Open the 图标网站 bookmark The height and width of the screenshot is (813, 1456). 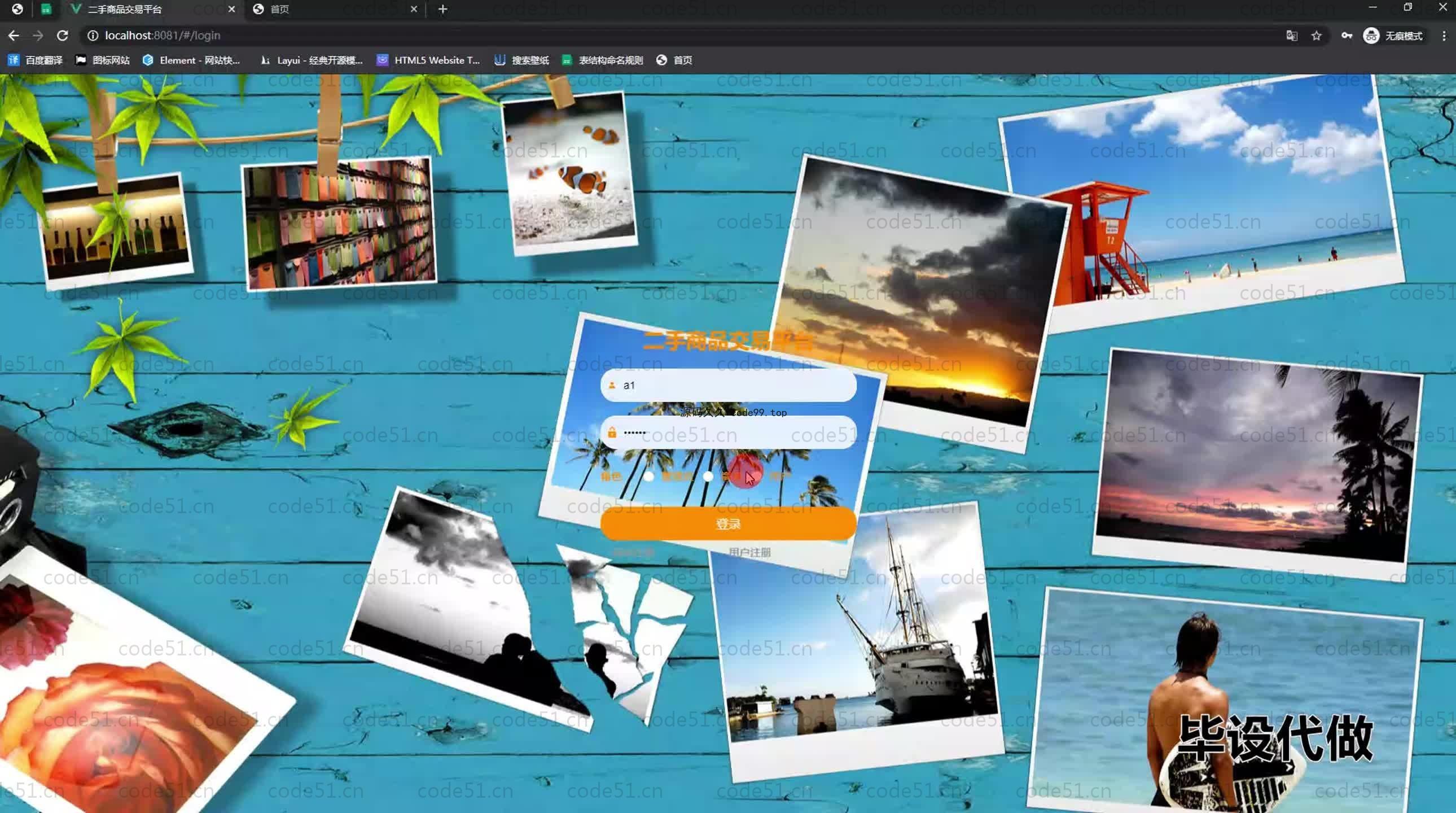tap(103, 60)
